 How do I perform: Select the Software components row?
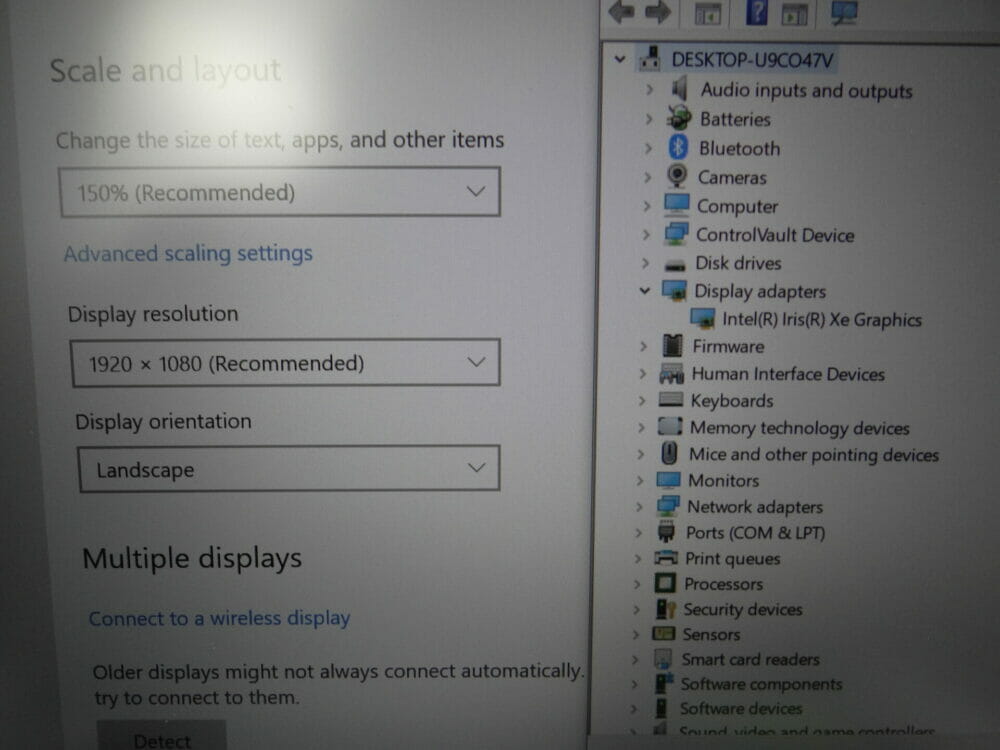click(x=761, y=684)
